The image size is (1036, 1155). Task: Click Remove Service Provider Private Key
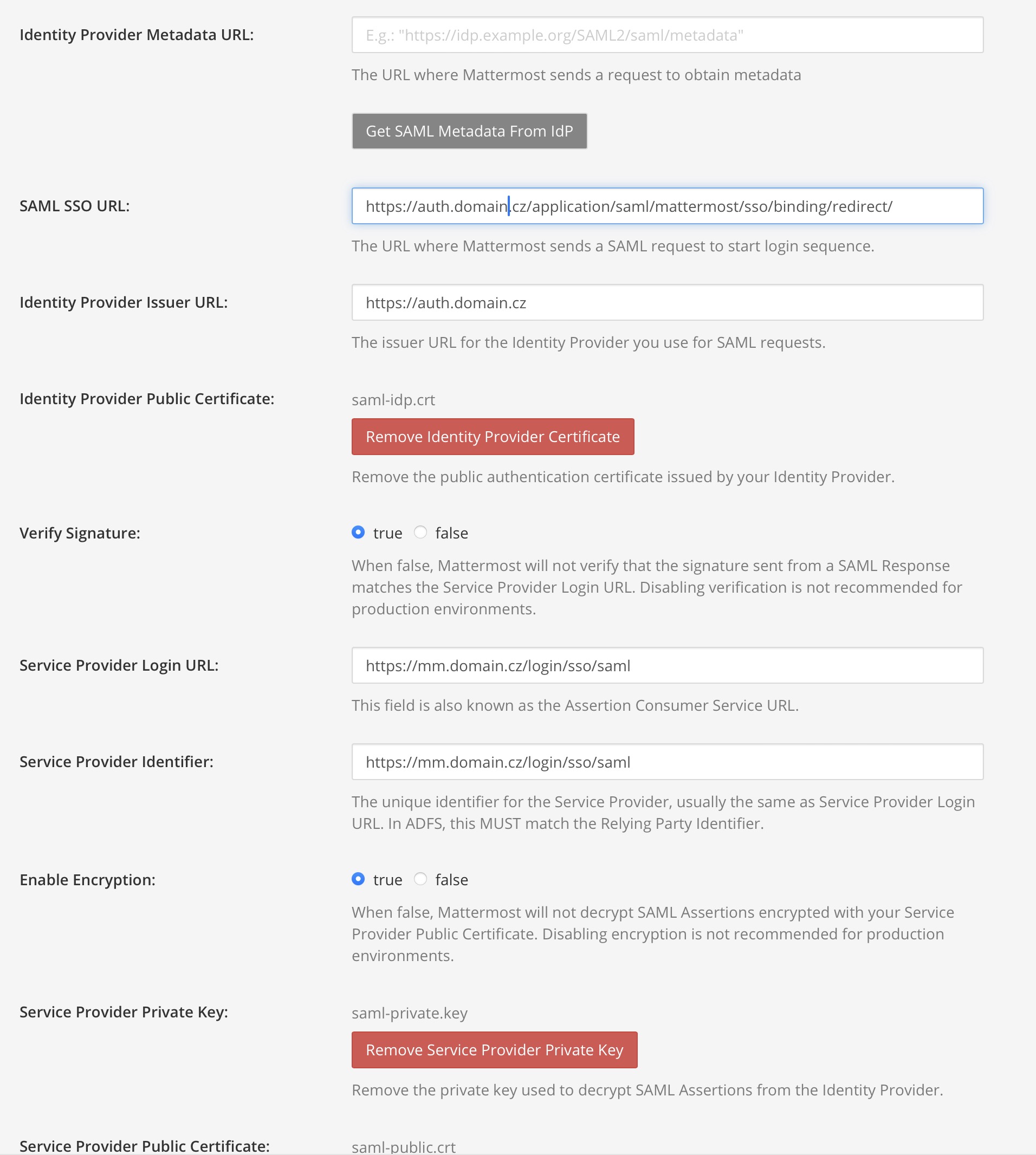coord(494,1050)
